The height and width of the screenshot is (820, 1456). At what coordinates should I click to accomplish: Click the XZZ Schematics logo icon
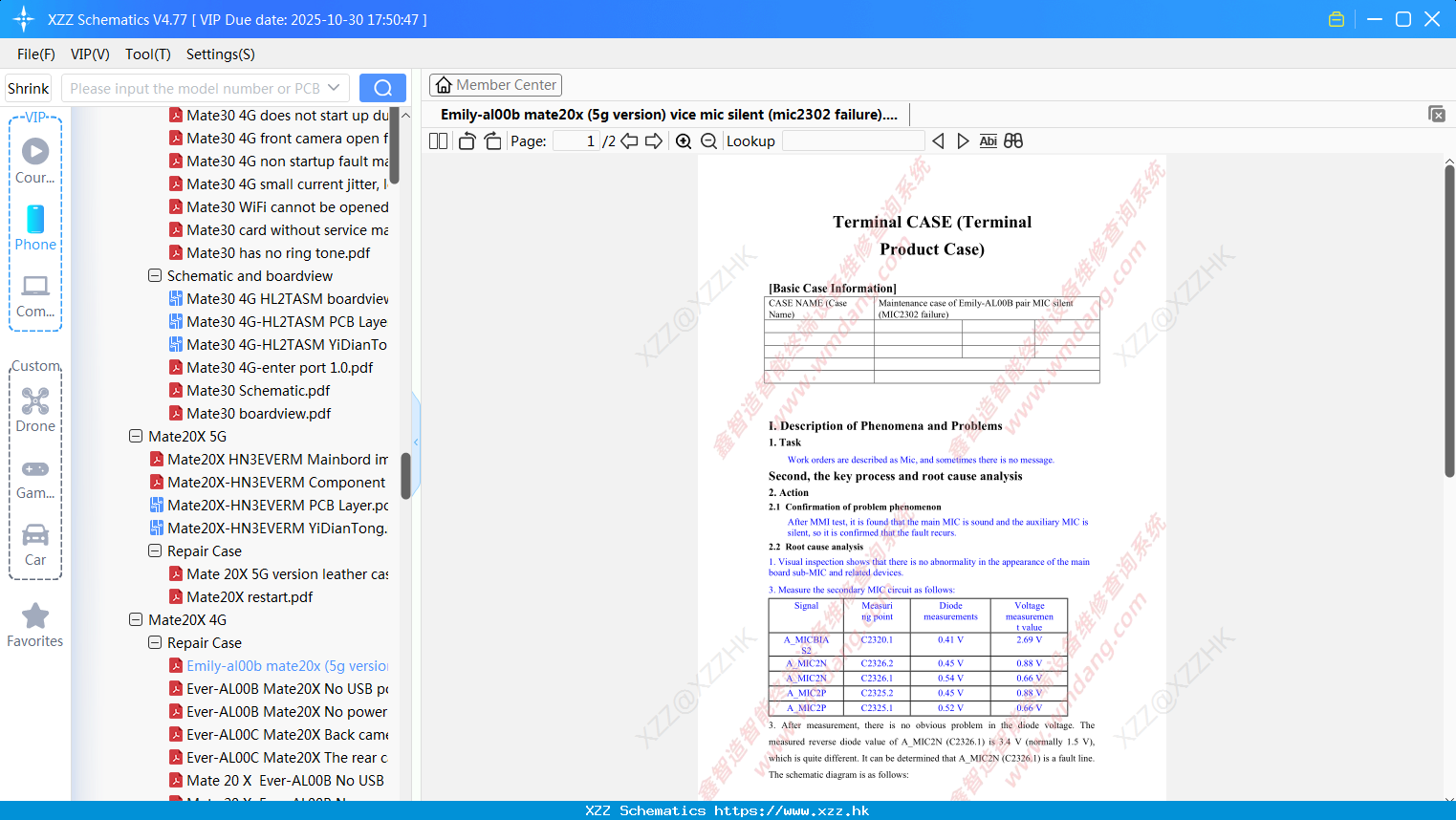[23, 19]
